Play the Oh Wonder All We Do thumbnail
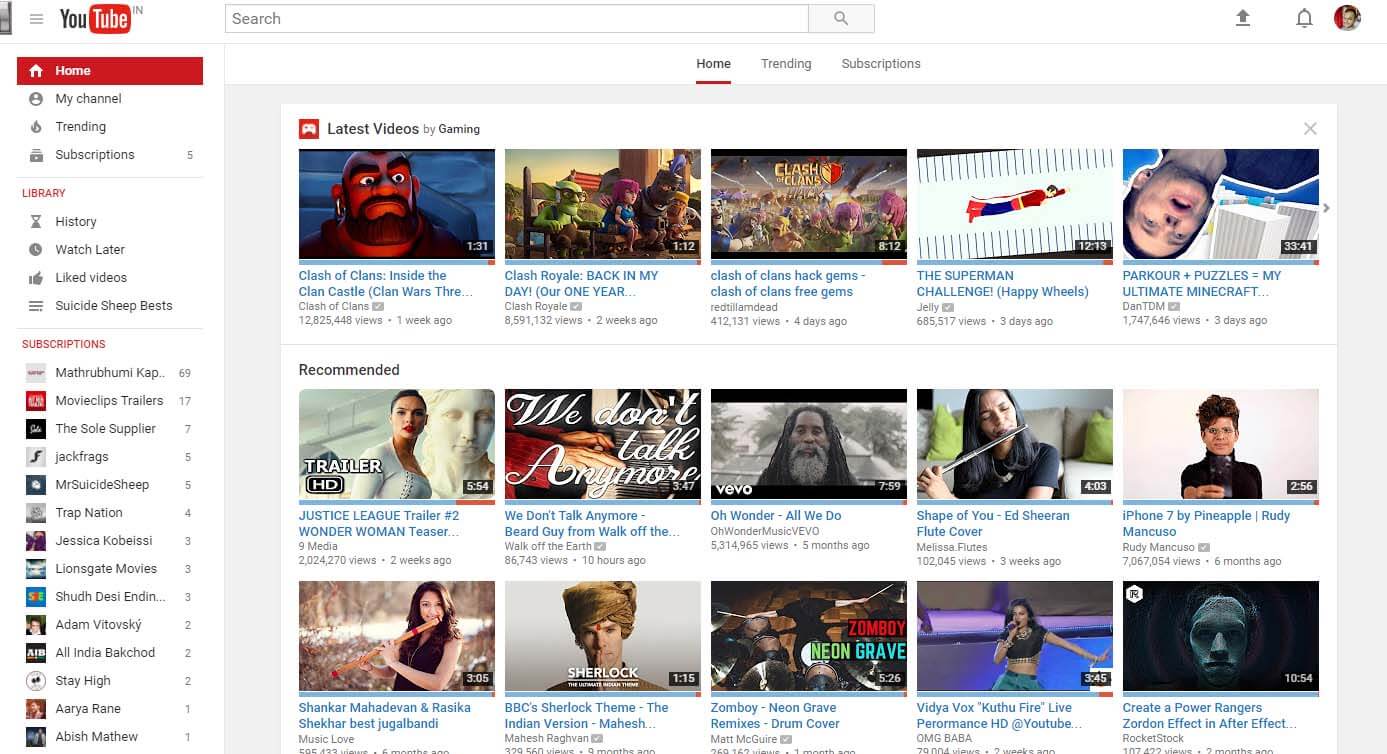The width and height of the screenshot is (1387, 754). 808,444
